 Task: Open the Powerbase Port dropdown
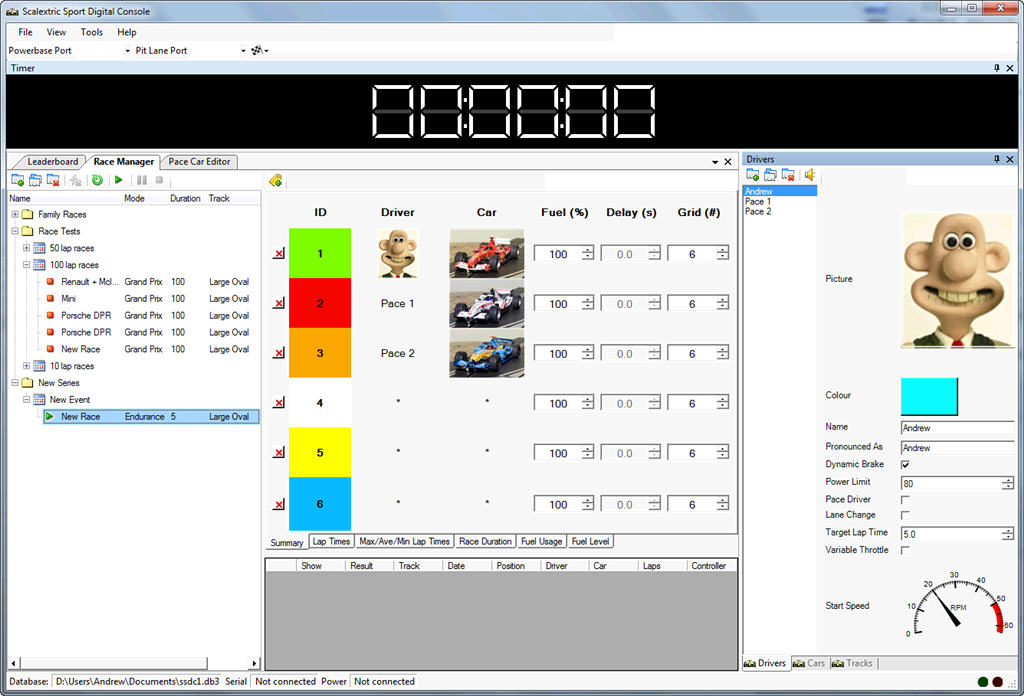click(127, 51)
